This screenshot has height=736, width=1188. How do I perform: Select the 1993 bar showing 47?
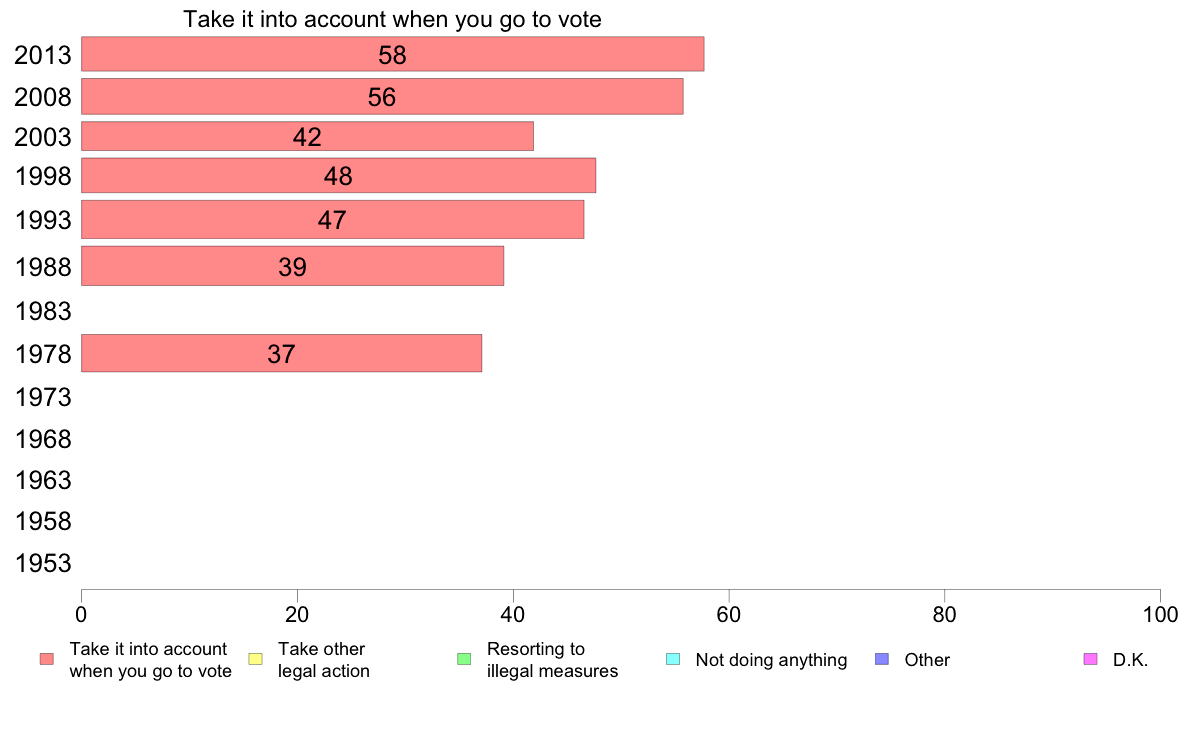click(333, 220)
